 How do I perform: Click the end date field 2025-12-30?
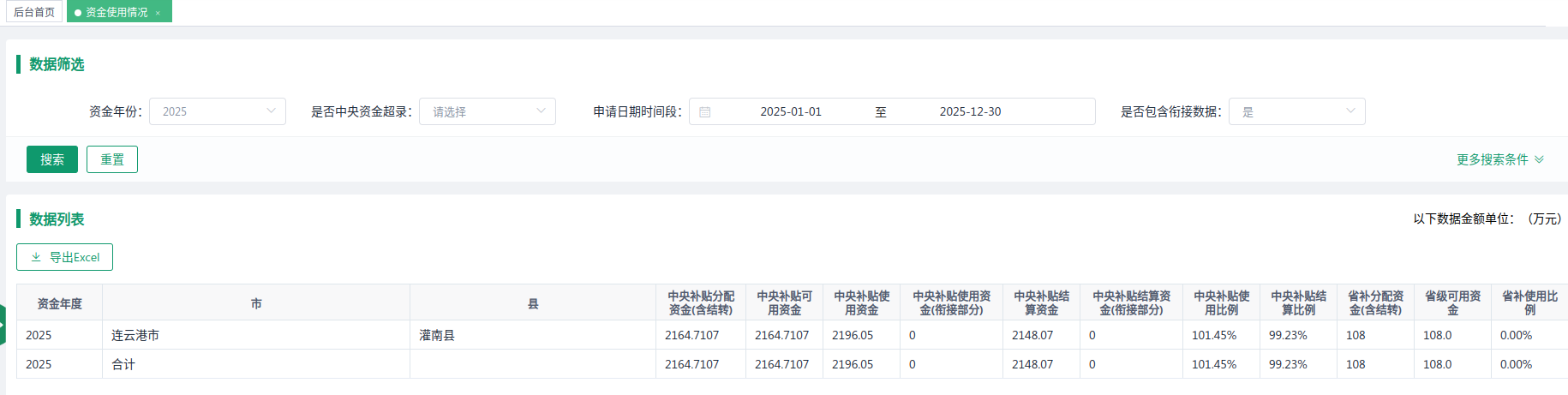pos(970,111)
